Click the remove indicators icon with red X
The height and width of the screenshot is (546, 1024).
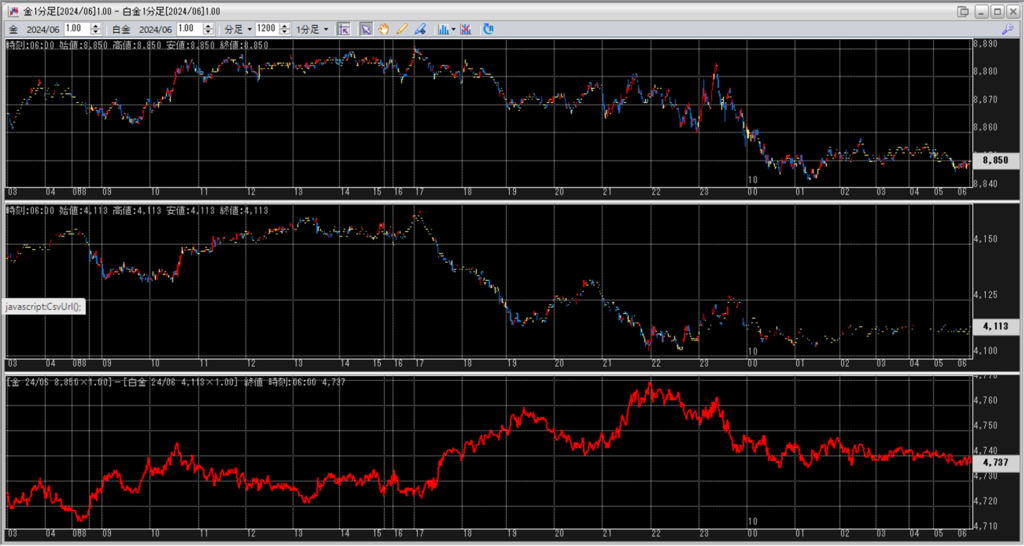(x=466, y=29)
